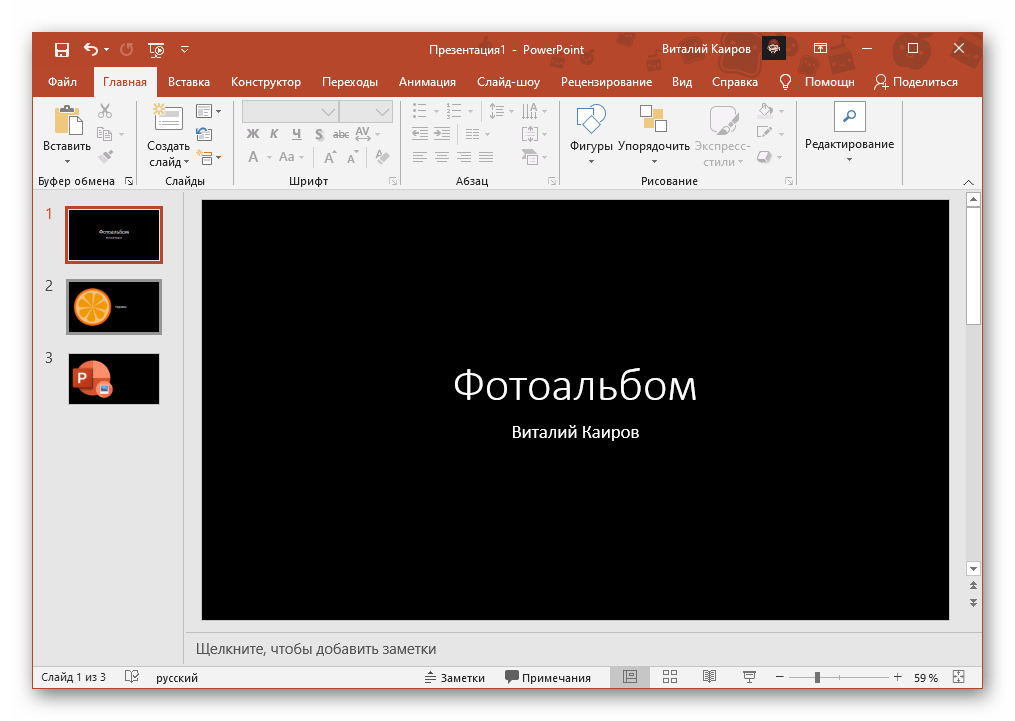Click the Shapes (Фигуры) icon
The image size is (1015, 721).
591,119
